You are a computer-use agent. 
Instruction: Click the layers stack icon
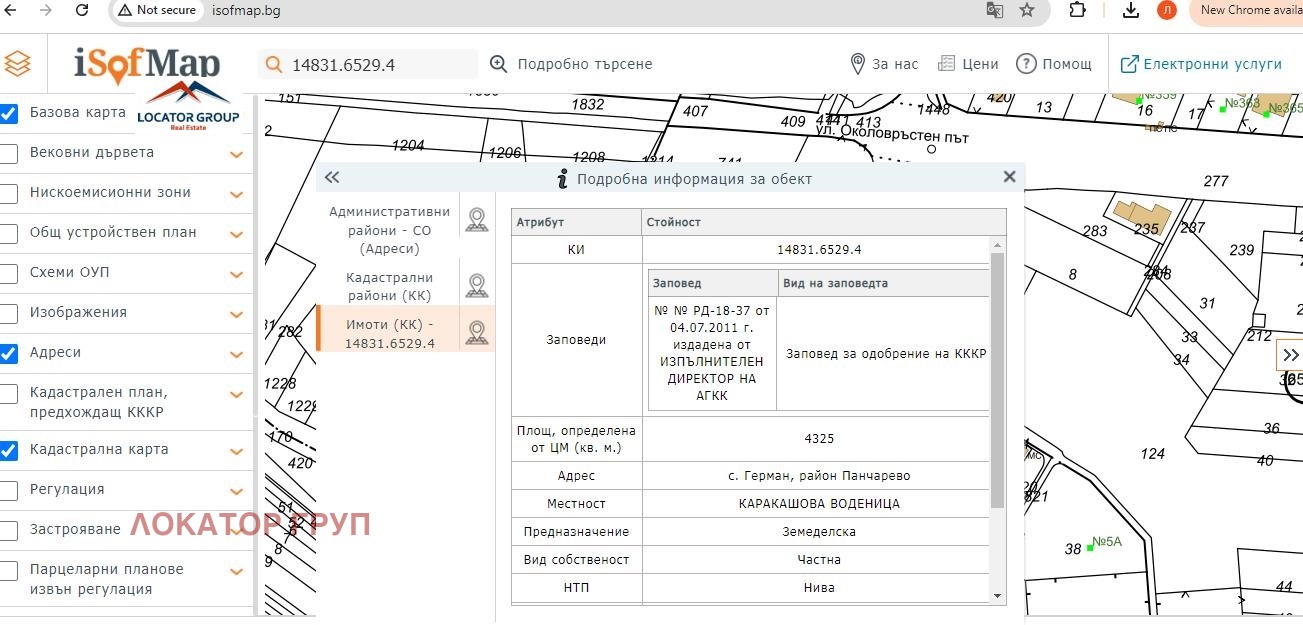[x=18, y=64]
